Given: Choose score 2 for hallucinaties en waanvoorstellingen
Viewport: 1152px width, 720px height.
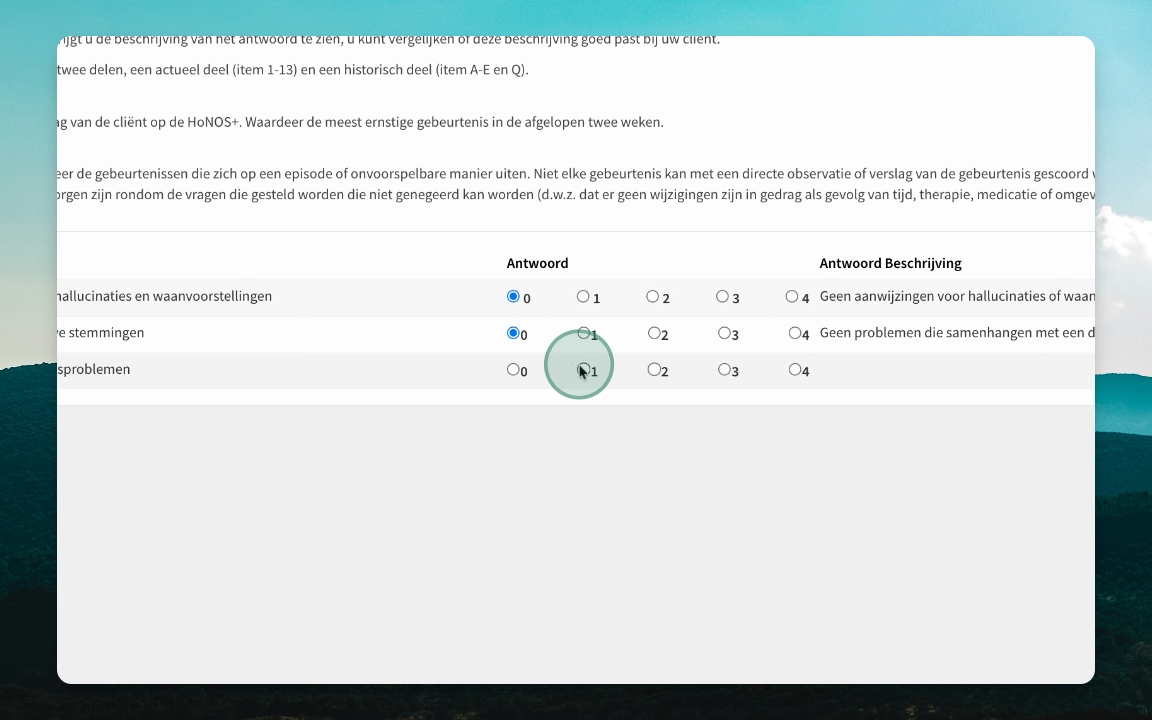Looking at the screenshot, I should (652, 296).
